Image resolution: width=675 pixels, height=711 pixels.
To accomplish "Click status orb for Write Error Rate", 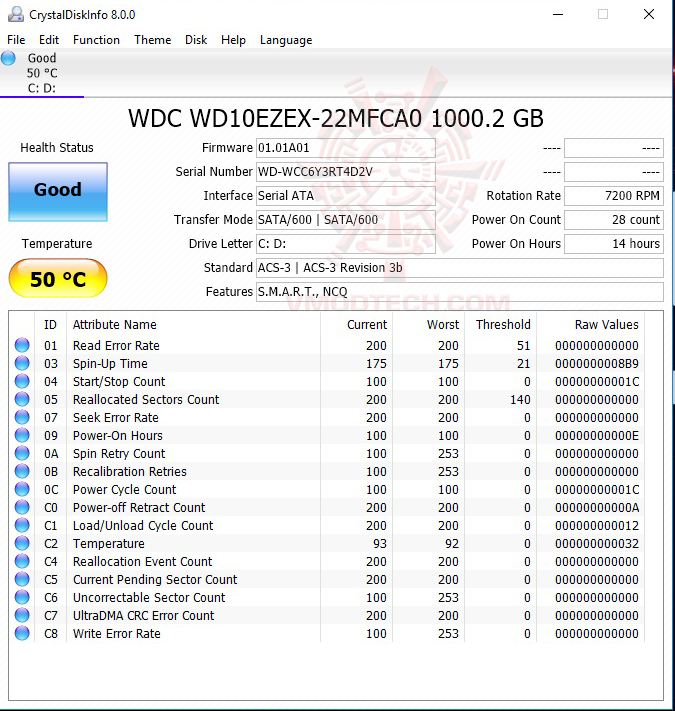I will (x=22, y=633).
